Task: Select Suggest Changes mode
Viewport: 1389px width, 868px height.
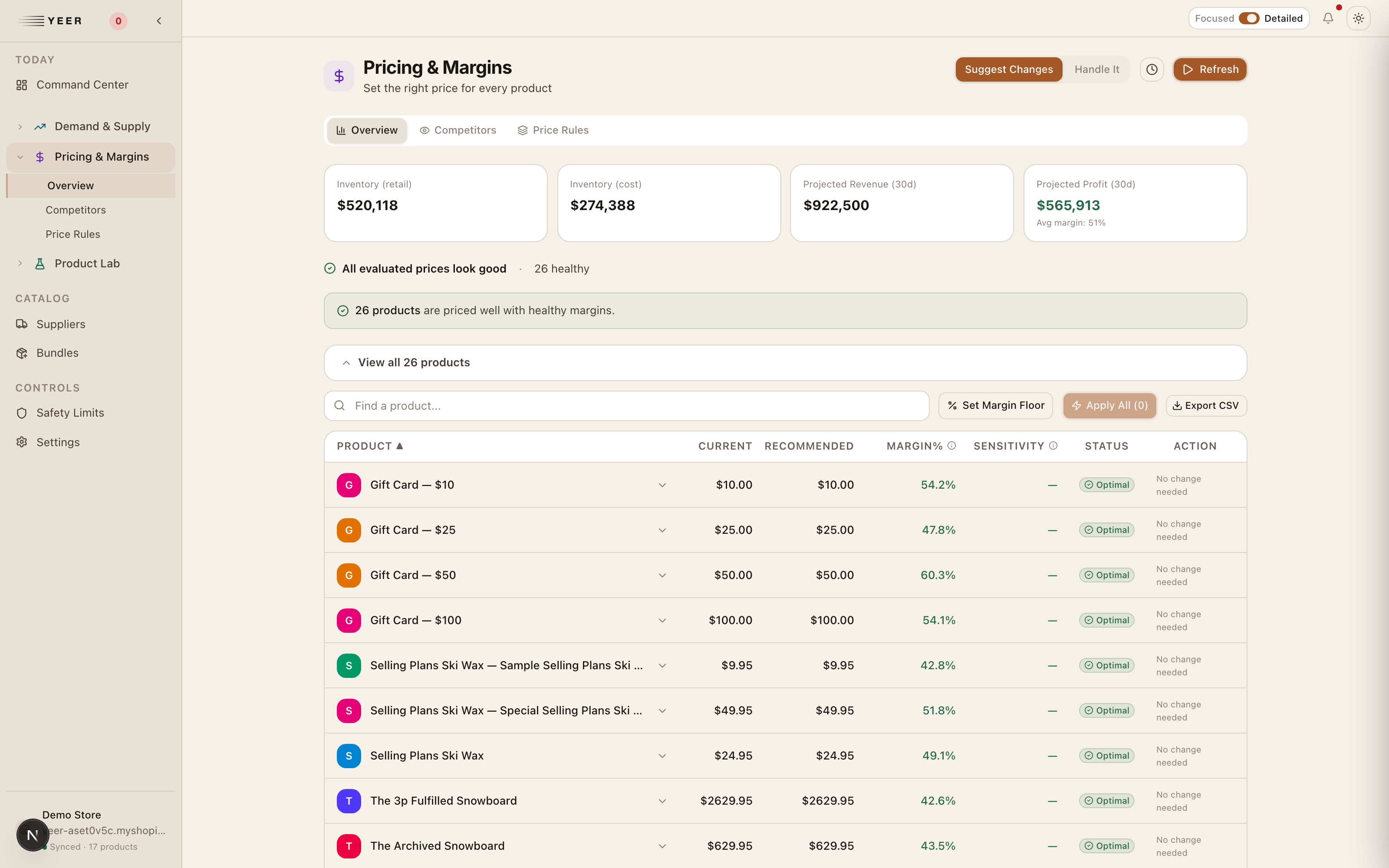Action: point(1008,69)
